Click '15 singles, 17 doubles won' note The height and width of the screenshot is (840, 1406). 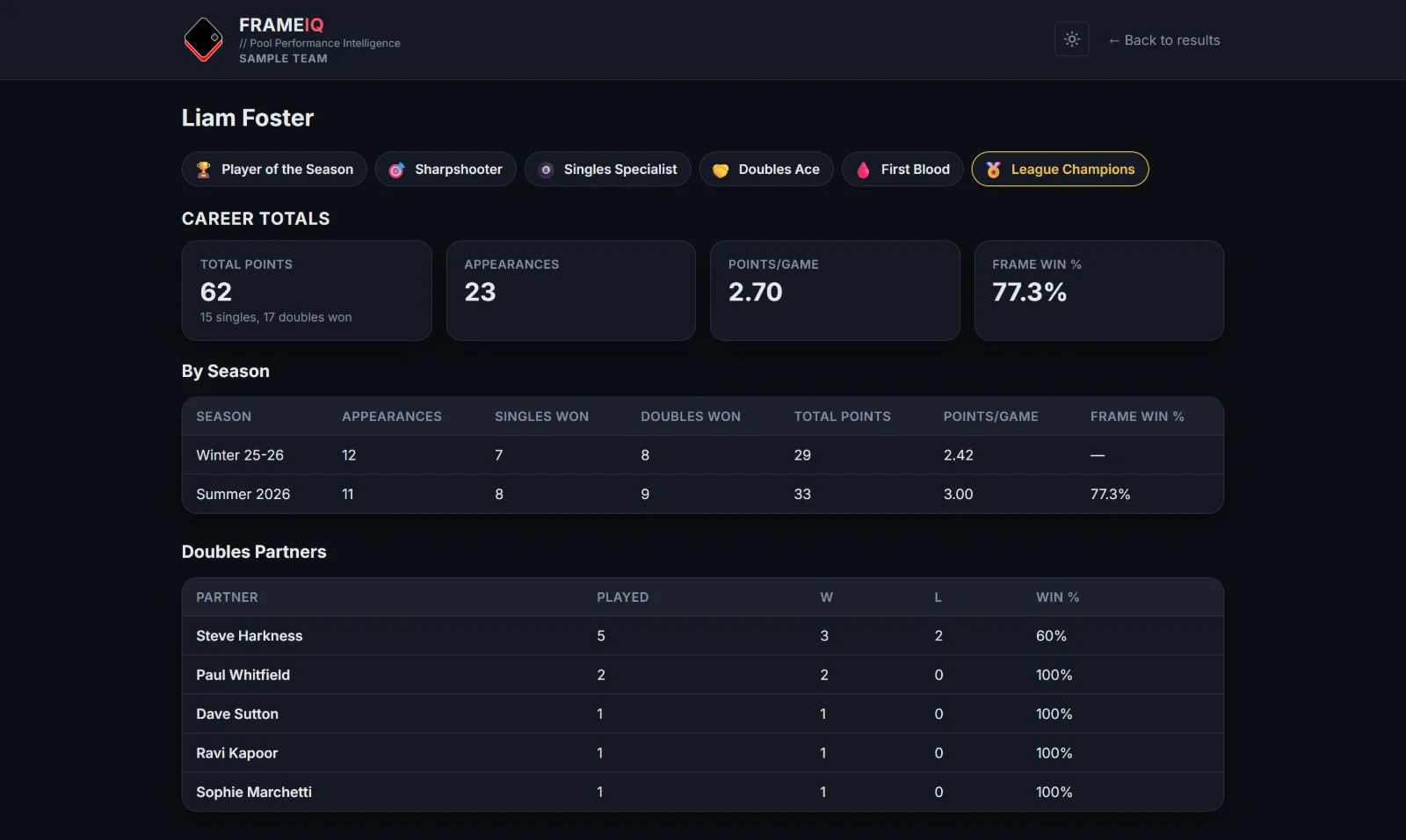(x=276, y=317)
